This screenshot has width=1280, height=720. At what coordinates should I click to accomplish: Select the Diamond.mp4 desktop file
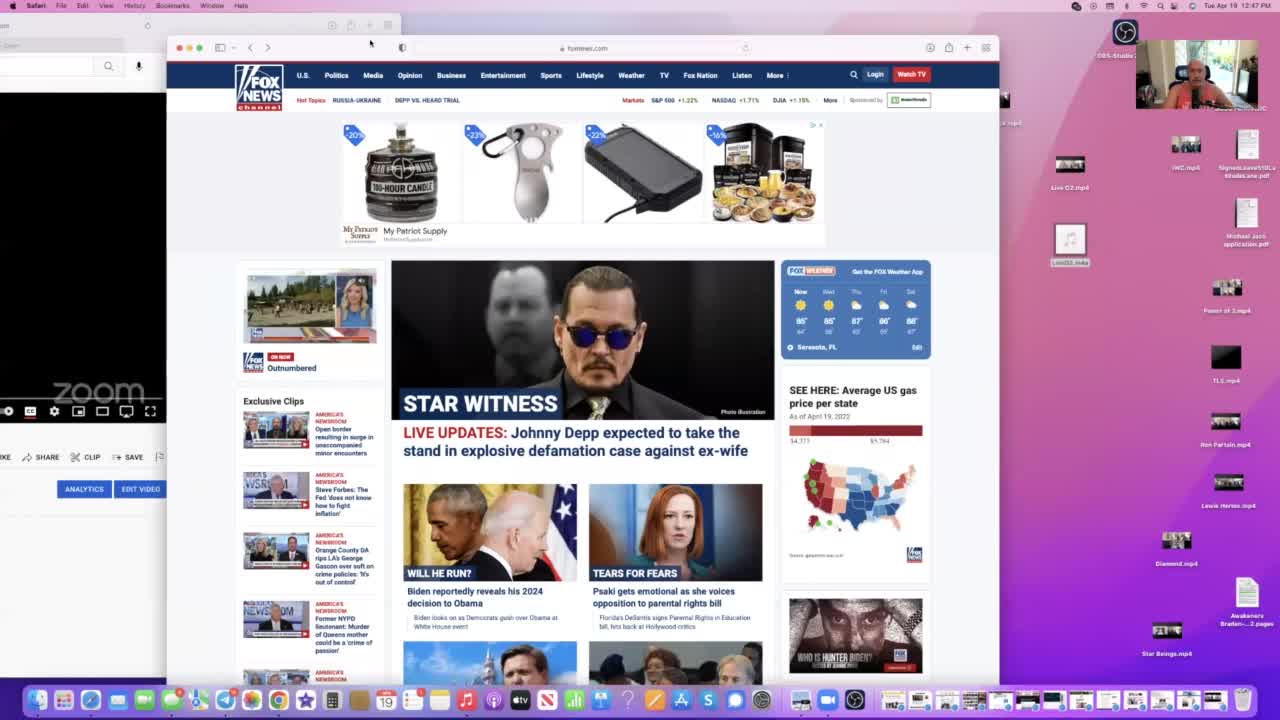pos(1176,546)
